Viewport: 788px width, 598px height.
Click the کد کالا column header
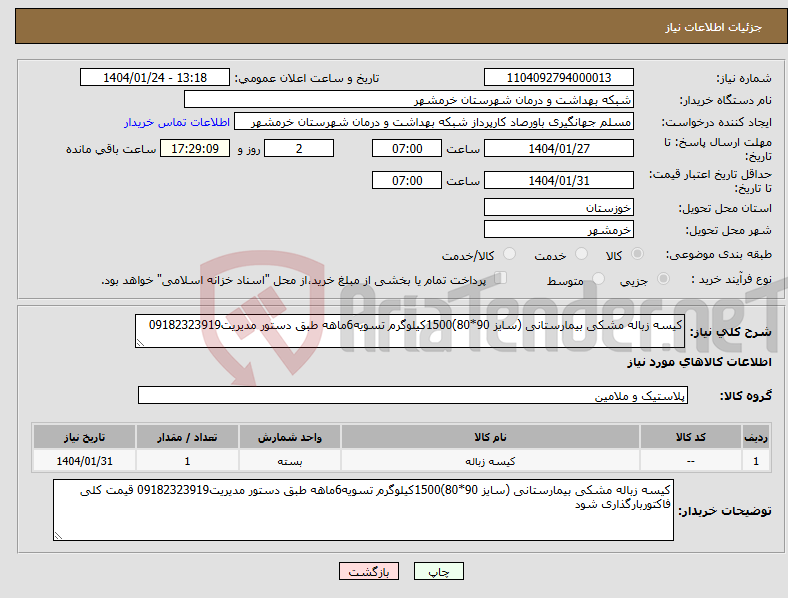pos(691,437)
